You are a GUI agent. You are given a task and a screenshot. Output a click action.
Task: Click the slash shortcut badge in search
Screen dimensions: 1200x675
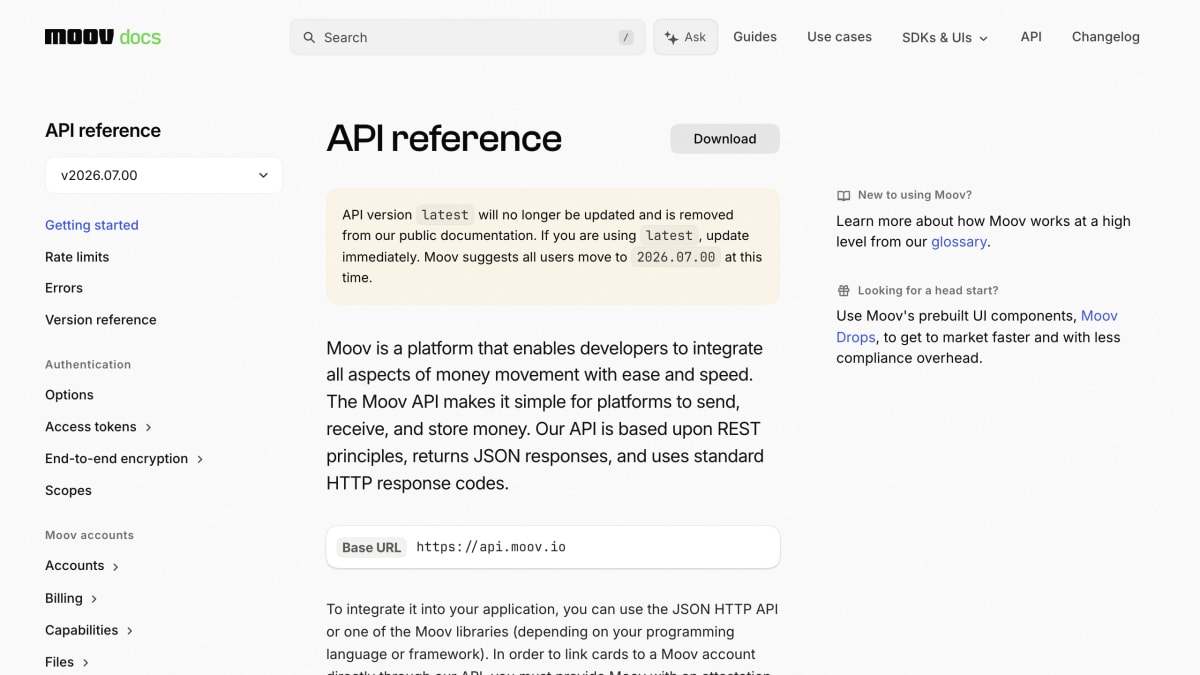click(x=626, y=37)
